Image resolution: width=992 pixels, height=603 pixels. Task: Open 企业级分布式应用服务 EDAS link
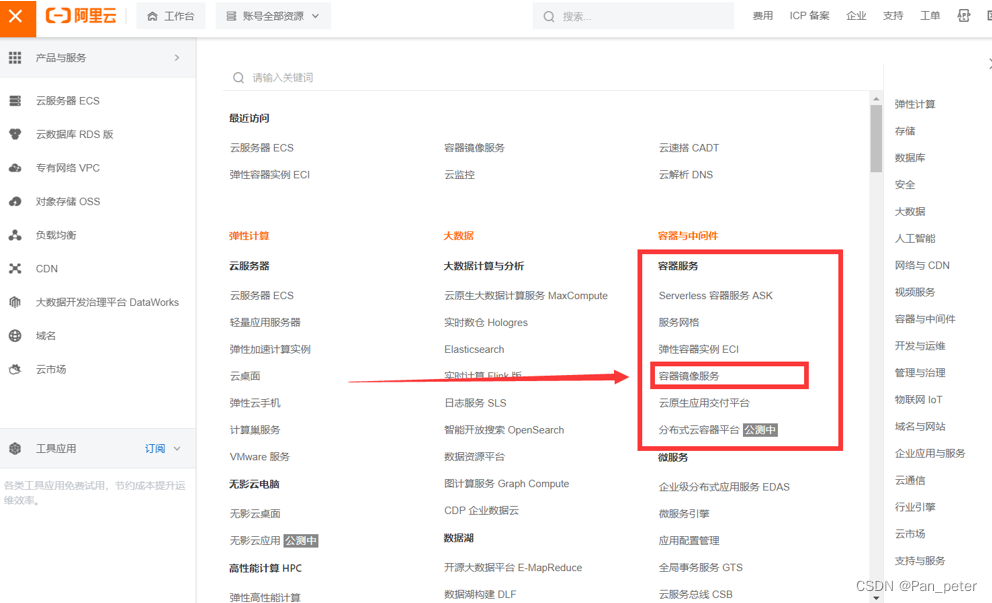pyautogui.click(x=724, y=487)
